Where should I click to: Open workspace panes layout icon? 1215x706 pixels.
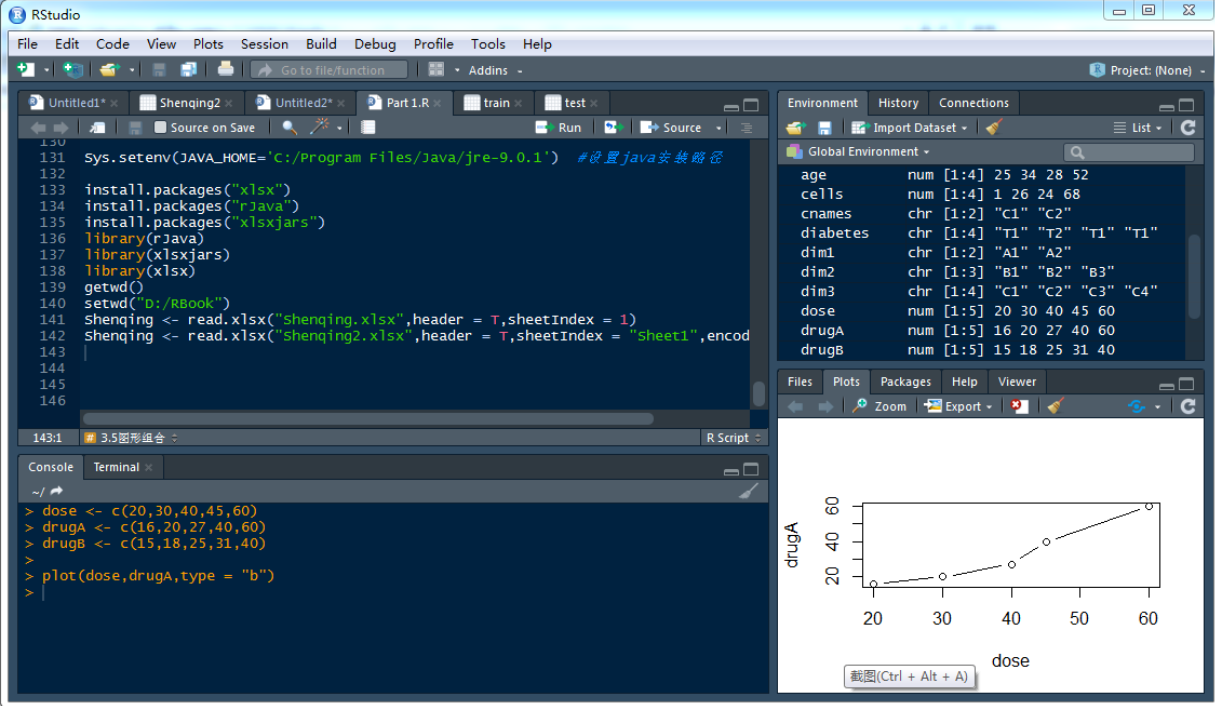pos(436,69)
